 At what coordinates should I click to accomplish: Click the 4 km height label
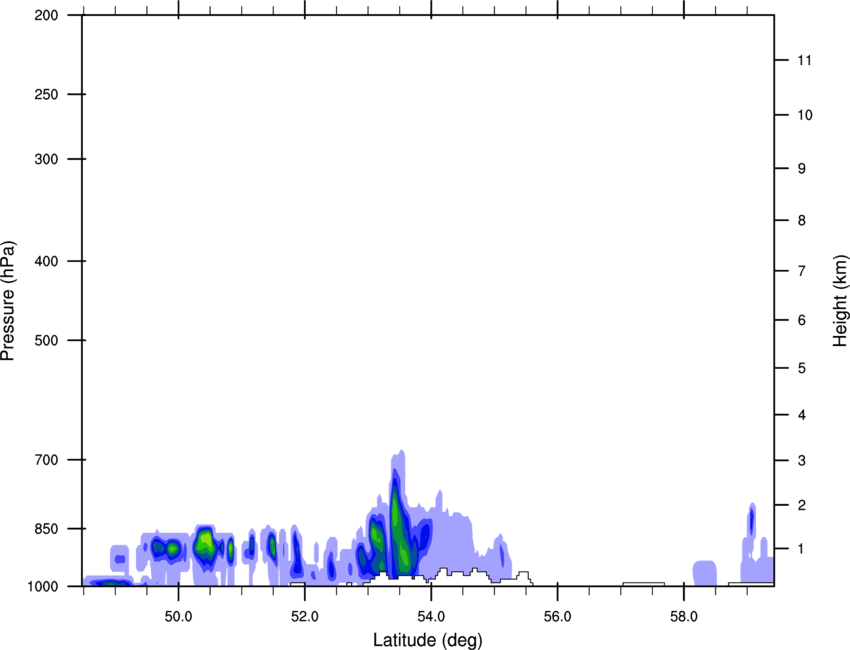tap(802, 415)
